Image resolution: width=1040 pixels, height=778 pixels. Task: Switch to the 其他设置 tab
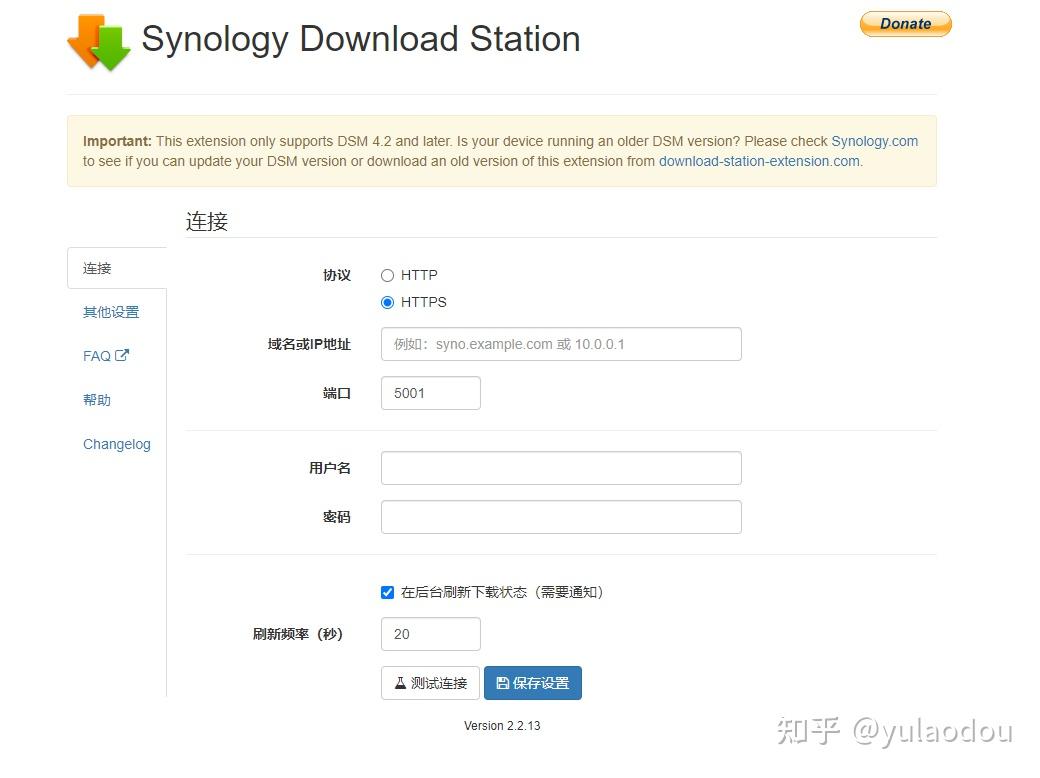click(110, 311)
